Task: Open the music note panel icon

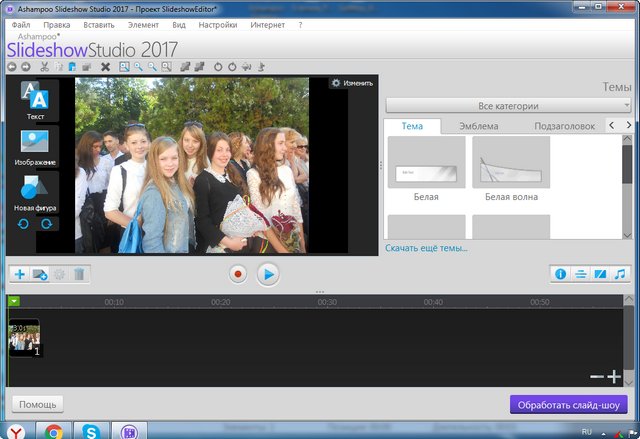Action: 620,274
